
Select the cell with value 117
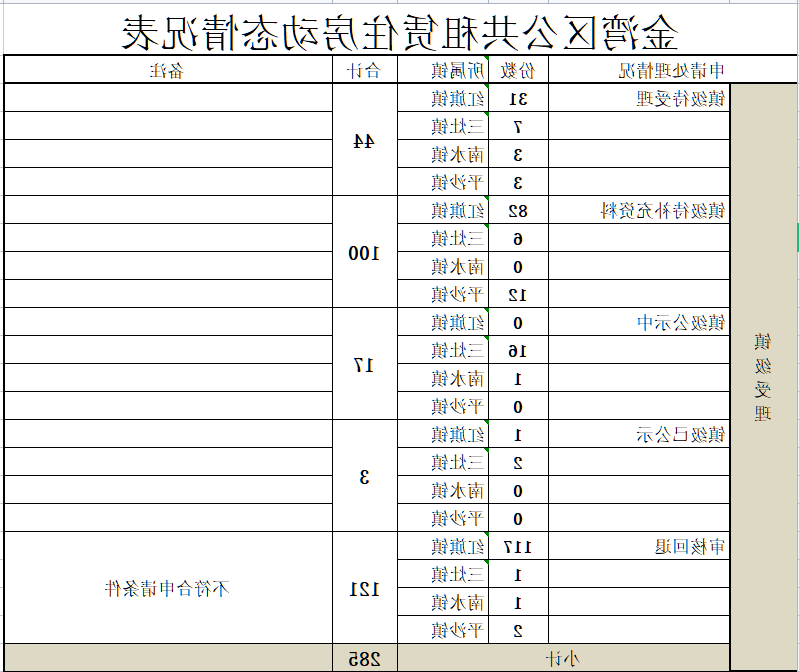[518, 546]
